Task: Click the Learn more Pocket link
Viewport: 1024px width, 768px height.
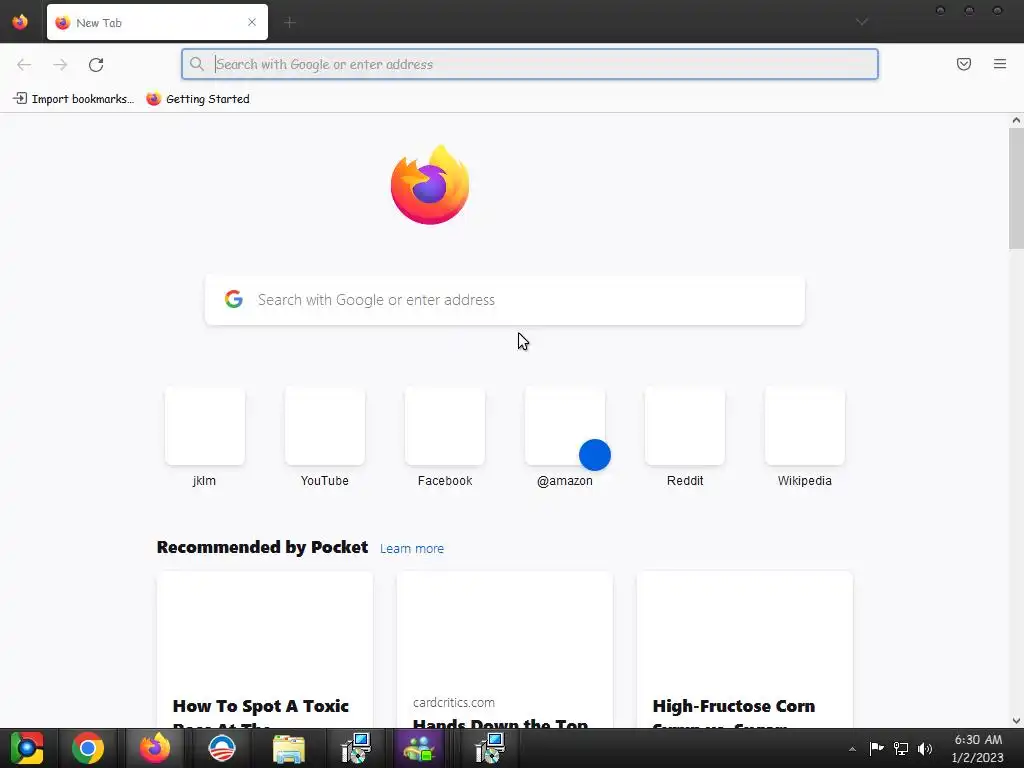Action: coord(411,549)
